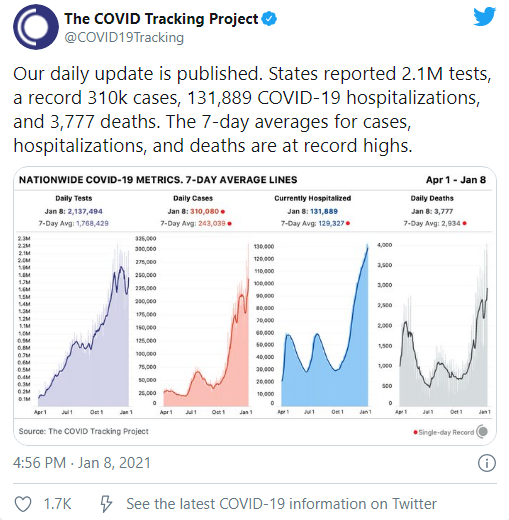Viewport: 509px width, 520px height.
Task: Open The COVID Tracking Project profile name
Action: tap(161, 19)
